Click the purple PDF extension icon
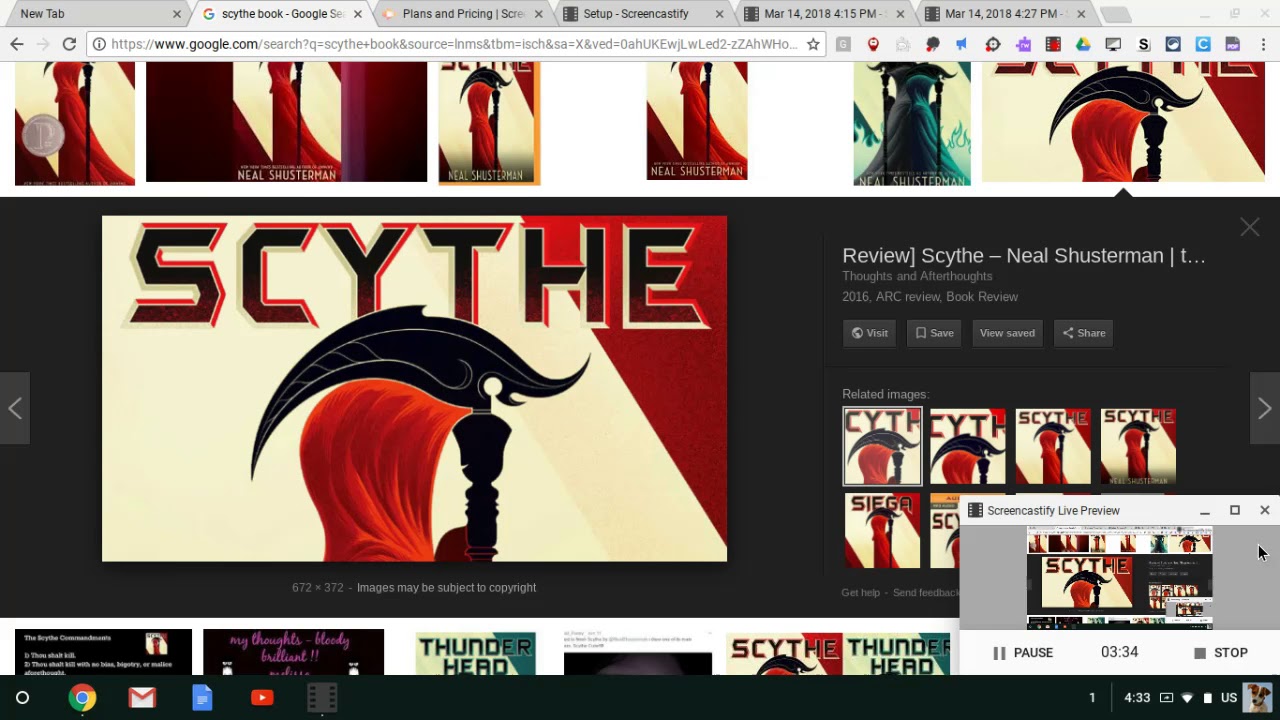Screen dimensions: 1280x720 (1233, 44)
